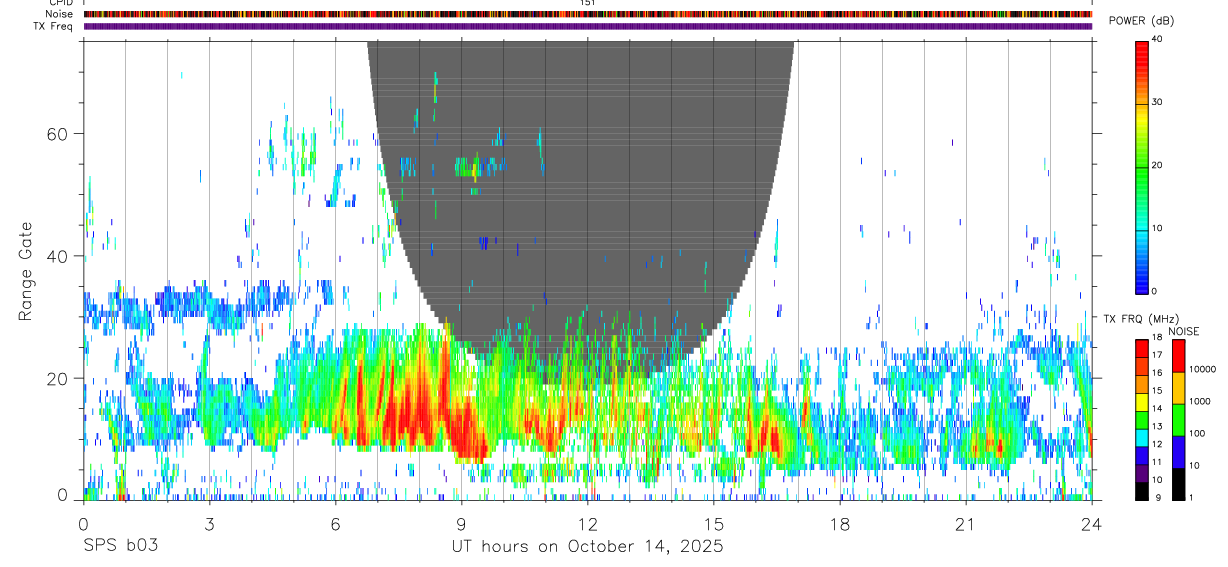The height and width of the screenshot is (567, 1228).
Task: Click the purple TX frequency strip above the plot
Action: [x=588, y=26]
